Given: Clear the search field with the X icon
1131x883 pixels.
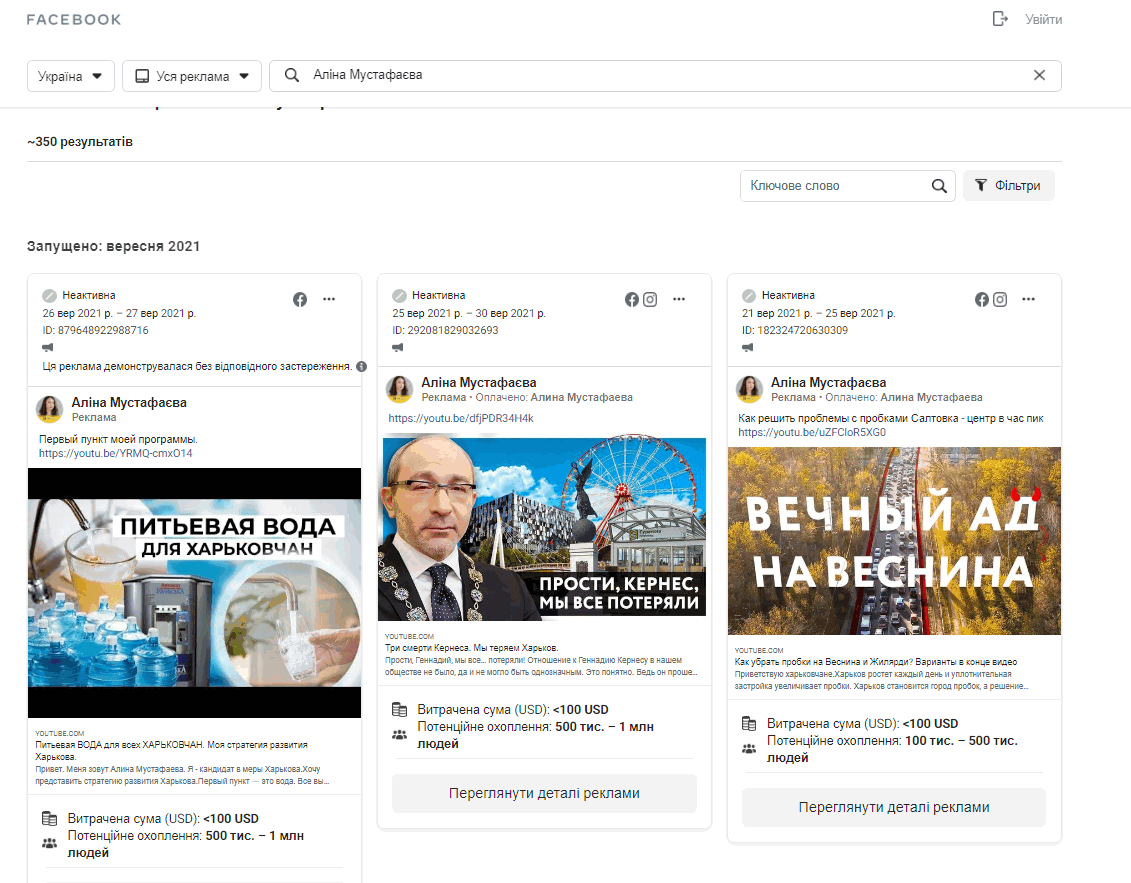Looking at the screenshot, I should tap(1039, 75).
